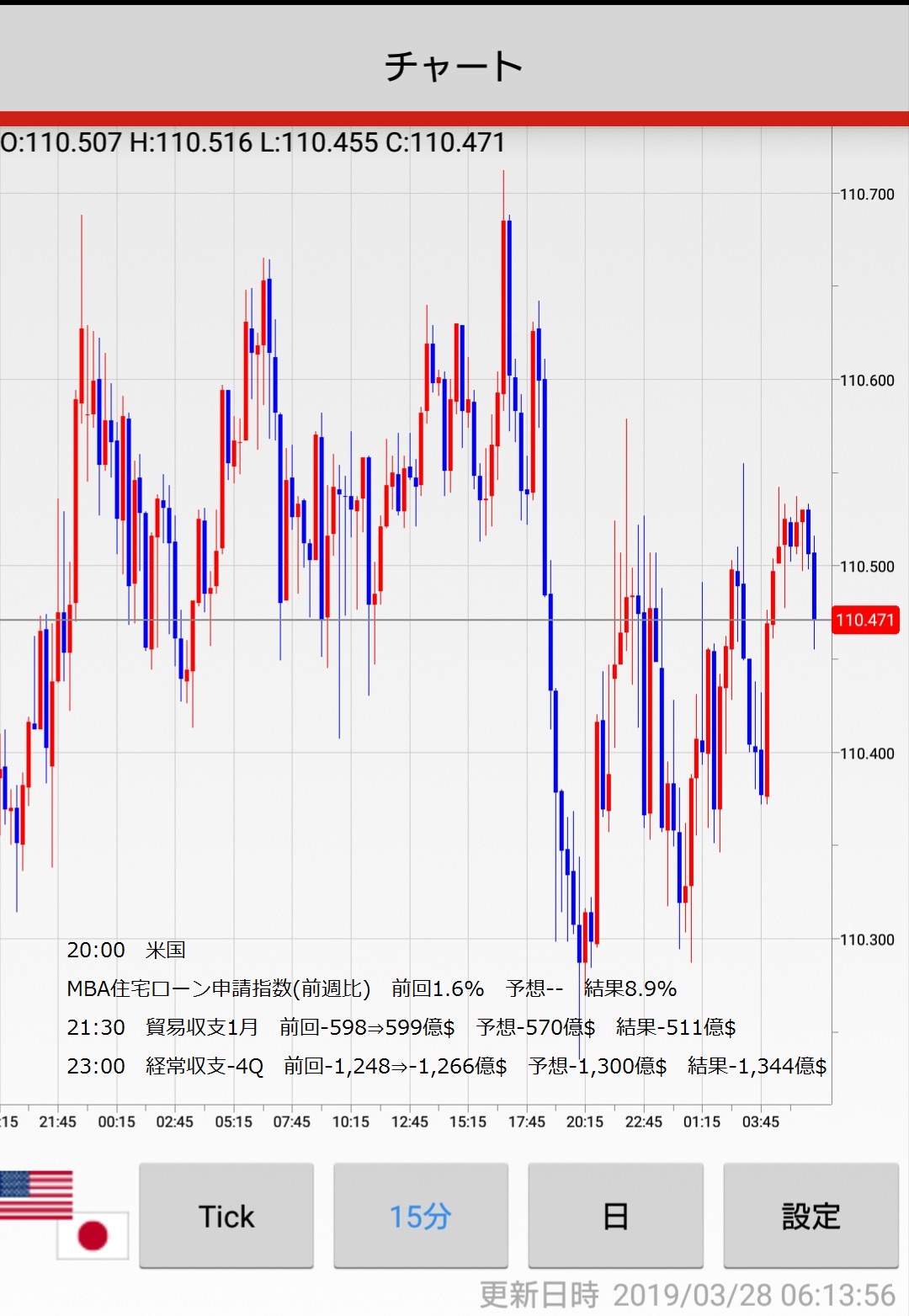Click the チャート title header

[454, 66]
